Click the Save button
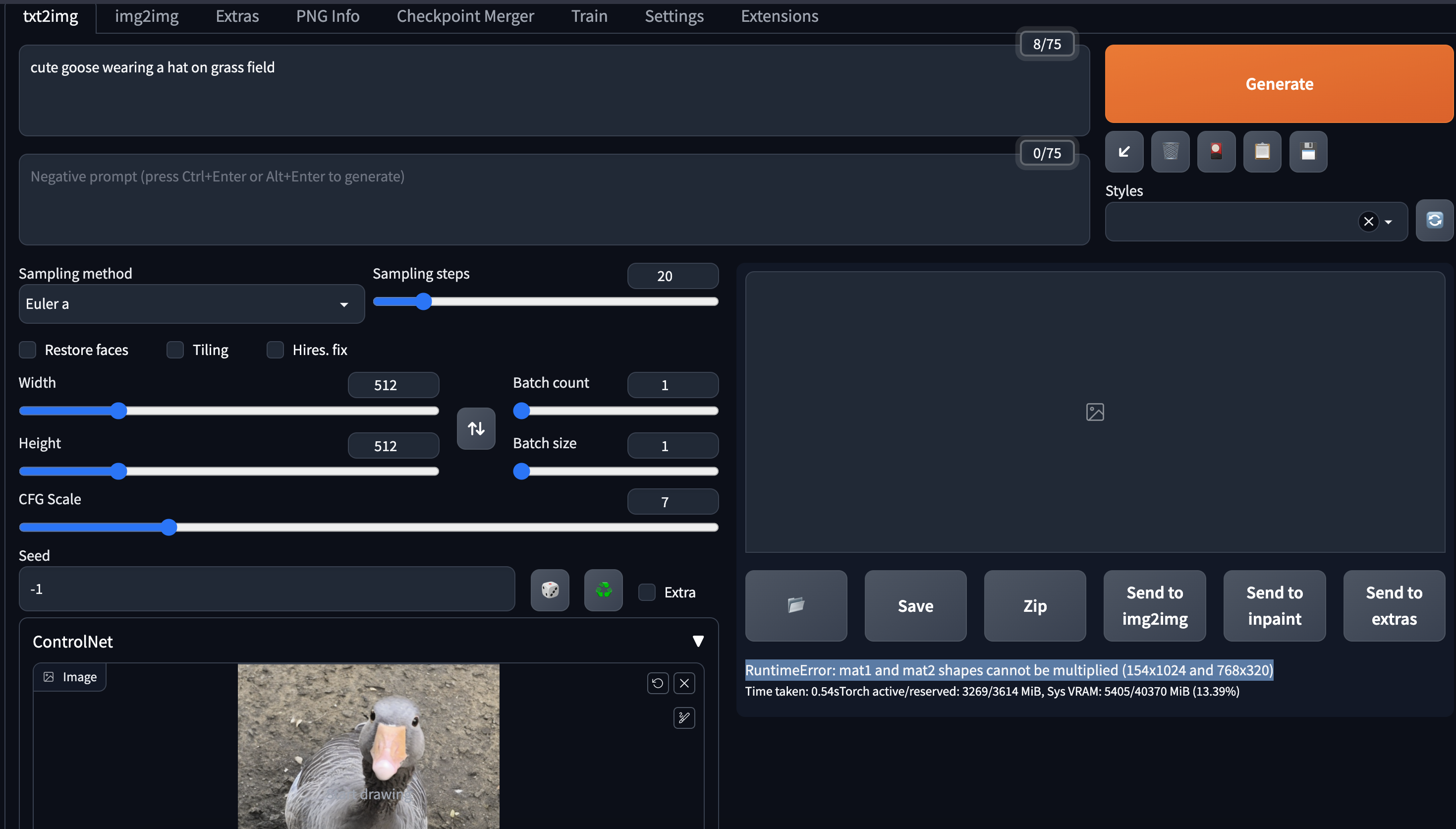 tap(915, 605)
